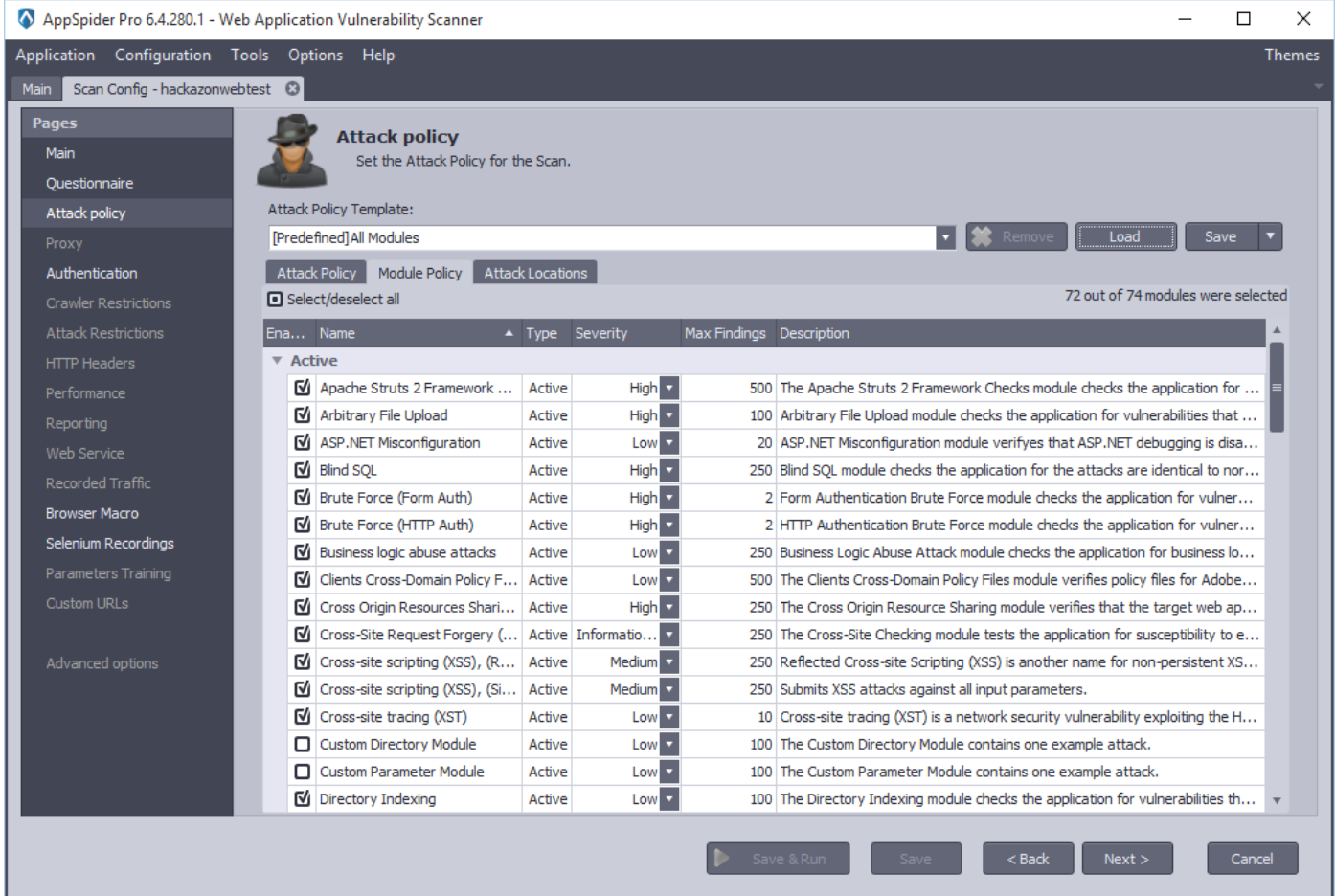Image resolution: width=1335 pixels, height=896 pixels.
Task: Open the Tools menu
Action: coord(249,55)
